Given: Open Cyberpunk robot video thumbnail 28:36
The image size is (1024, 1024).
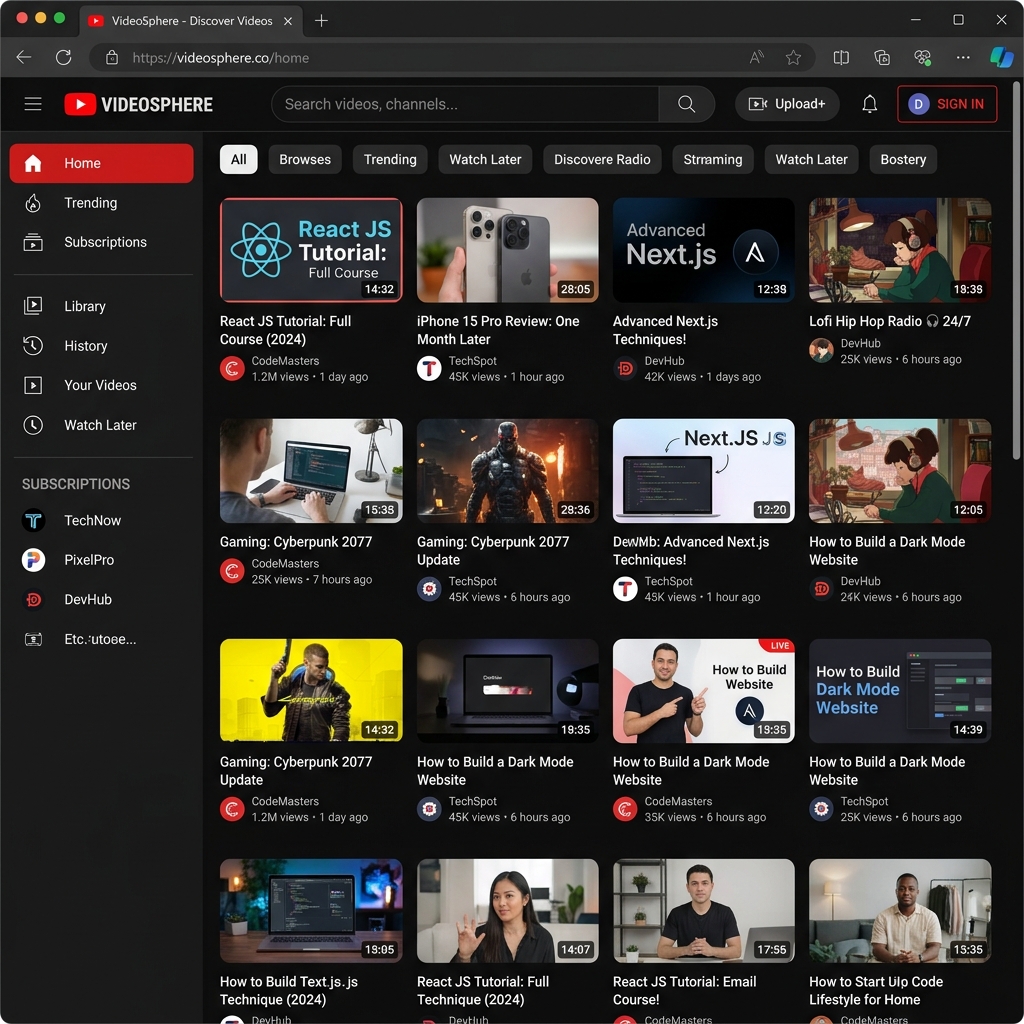Looking at the screenshot, I should [x=507, y=471].
